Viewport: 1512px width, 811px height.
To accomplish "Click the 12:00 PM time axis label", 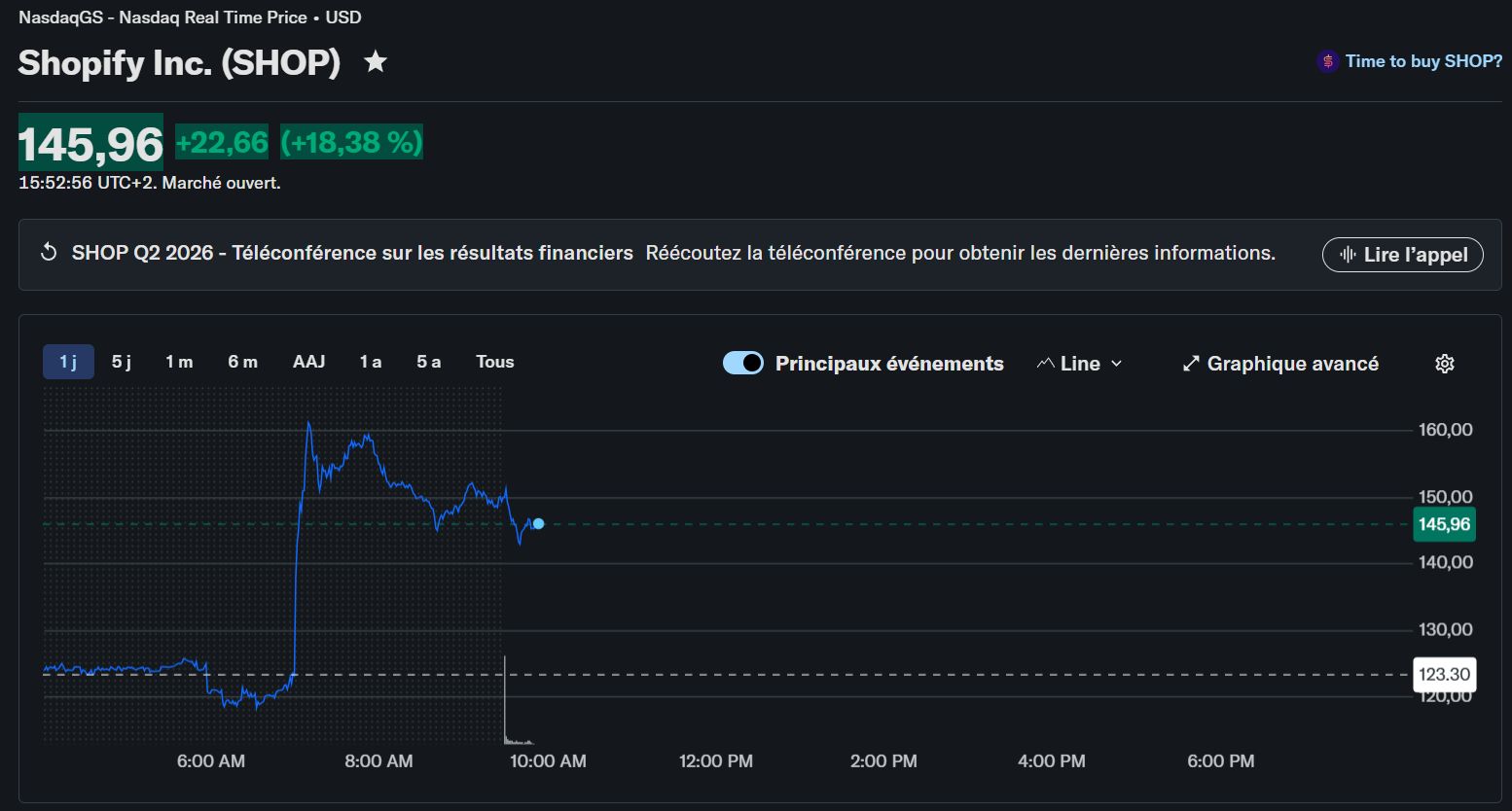I will pos(716,761).
